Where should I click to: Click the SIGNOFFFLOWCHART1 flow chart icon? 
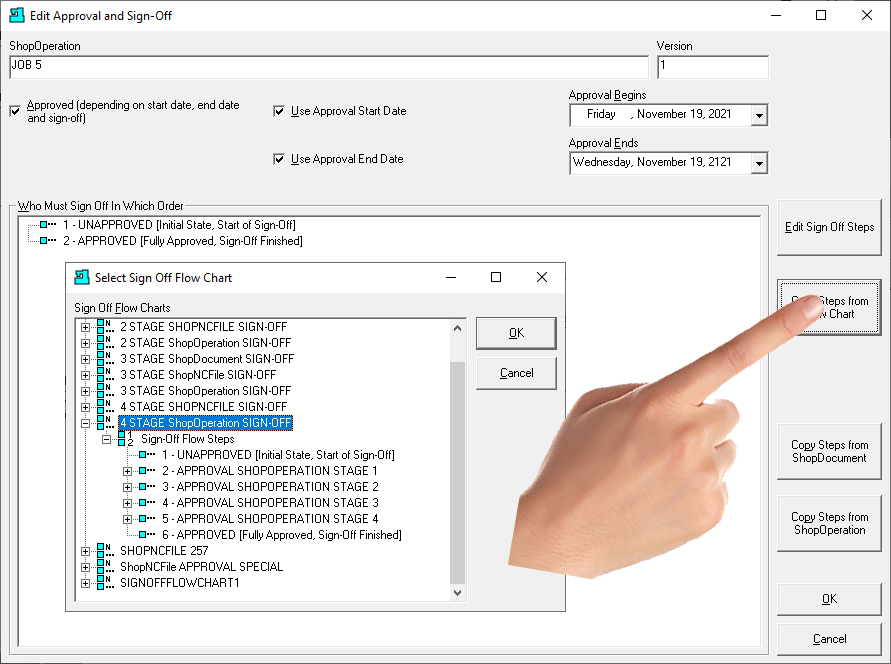tap(104, 583)
